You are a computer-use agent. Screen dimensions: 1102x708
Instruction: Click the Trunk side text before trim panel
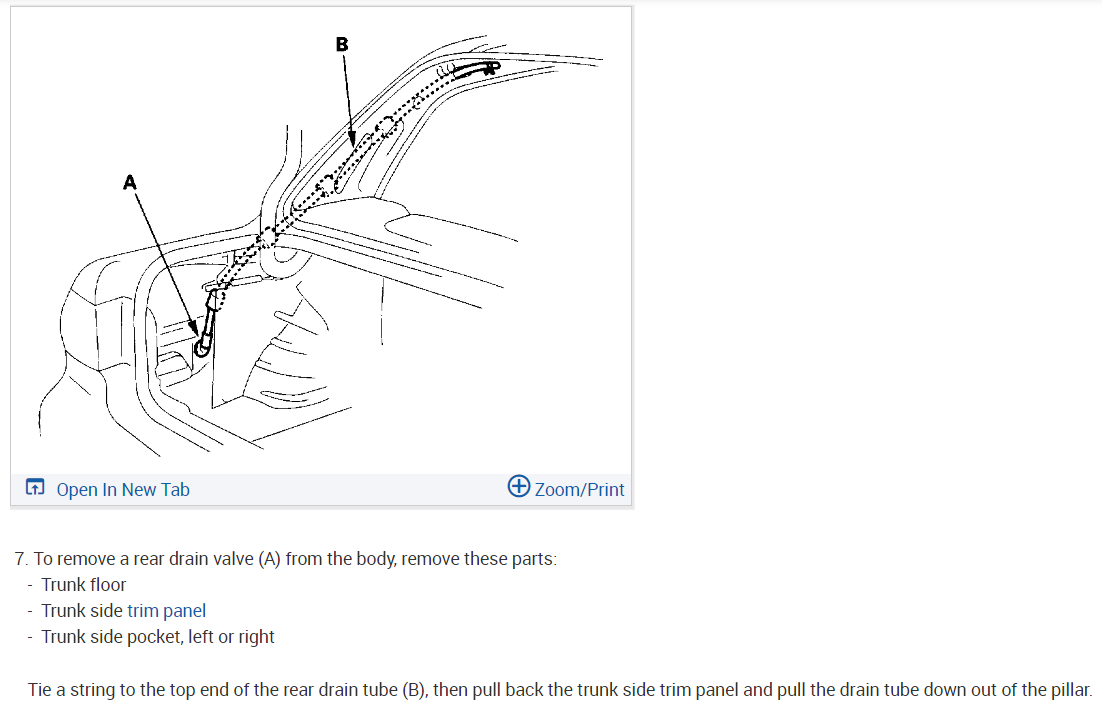(x=82, y=610)
